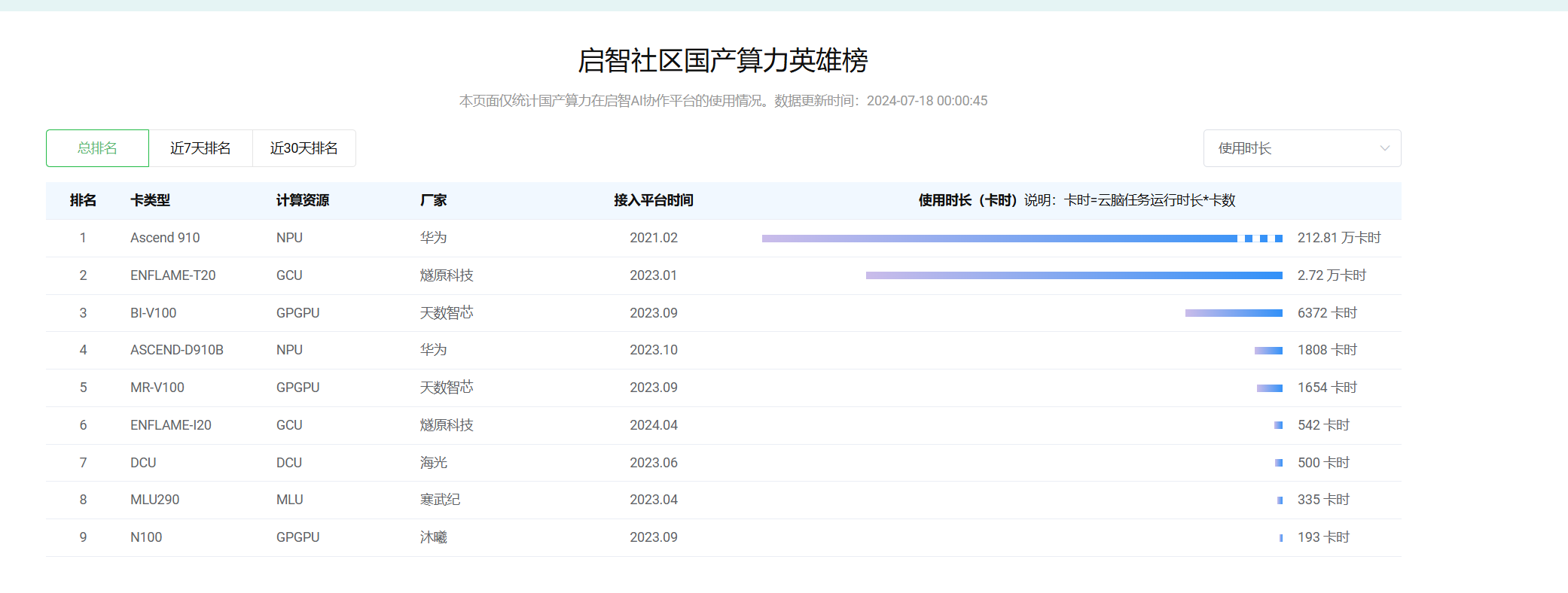The width and height of the screenshot is (1568, 593).
Task: Click the ASCEND-D910B usage bar
Action: pos(1268,351)
